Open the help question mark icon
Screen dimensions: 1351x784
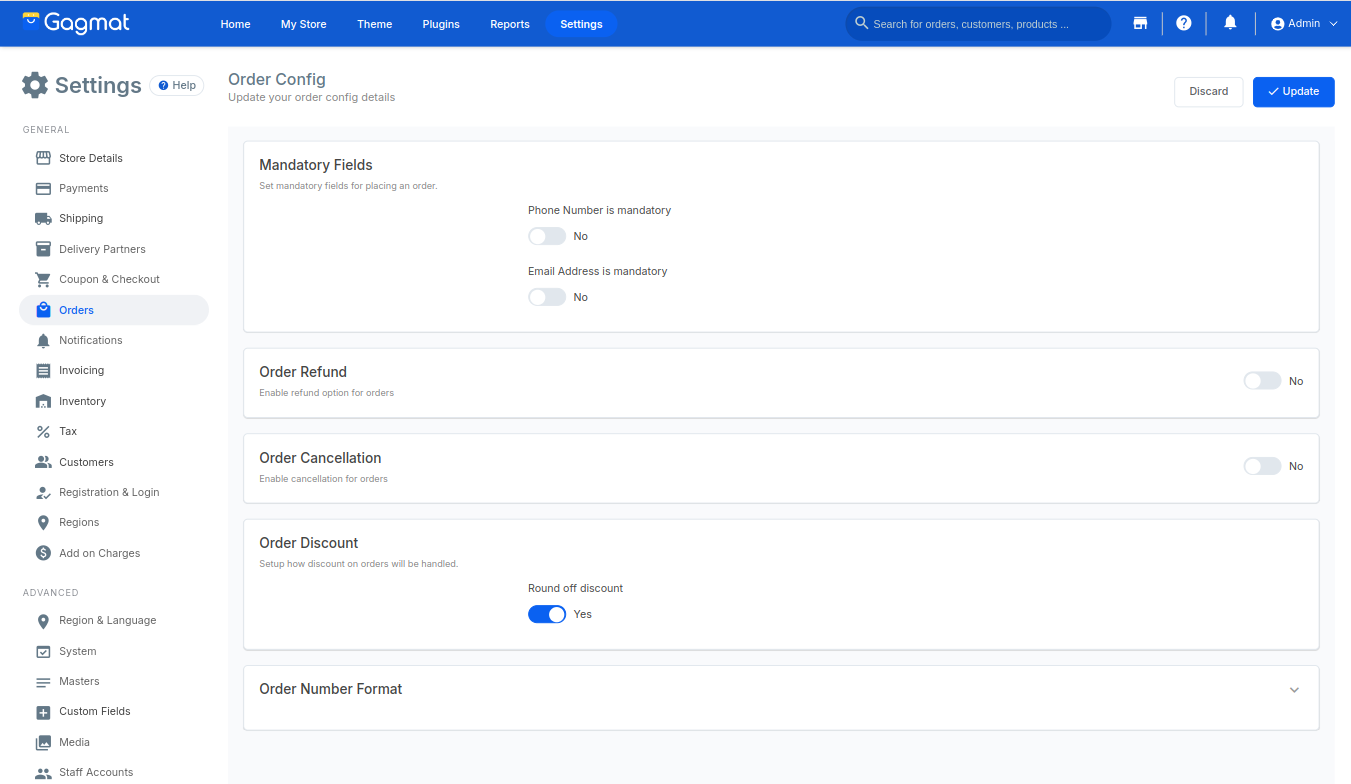coord(1184,23)
